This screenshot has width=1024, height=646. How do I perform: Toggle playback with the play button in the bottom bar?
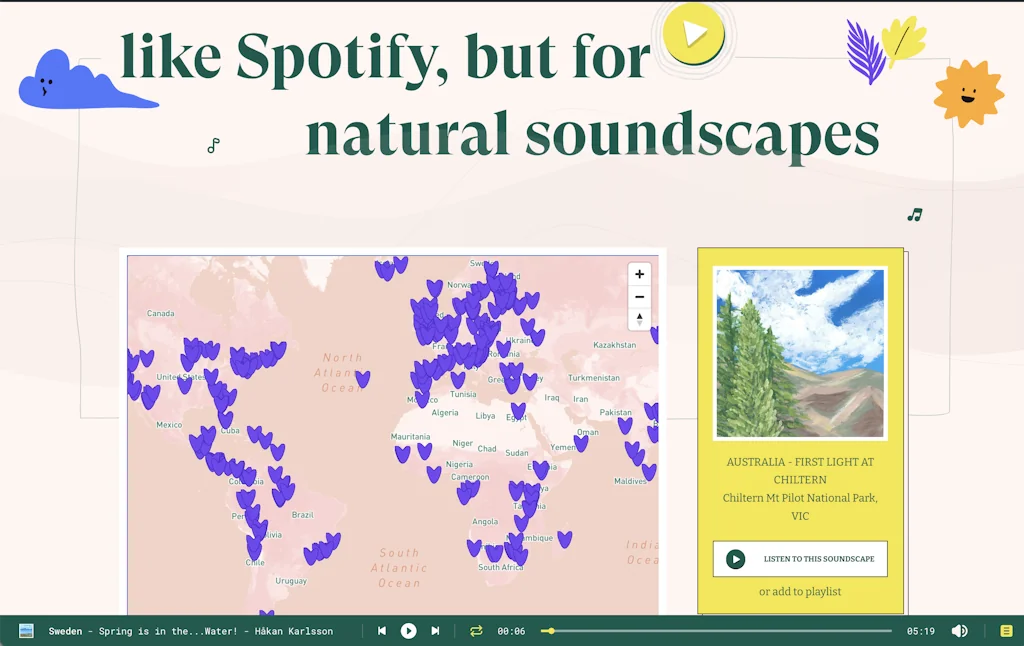click(x=408, y=631)
